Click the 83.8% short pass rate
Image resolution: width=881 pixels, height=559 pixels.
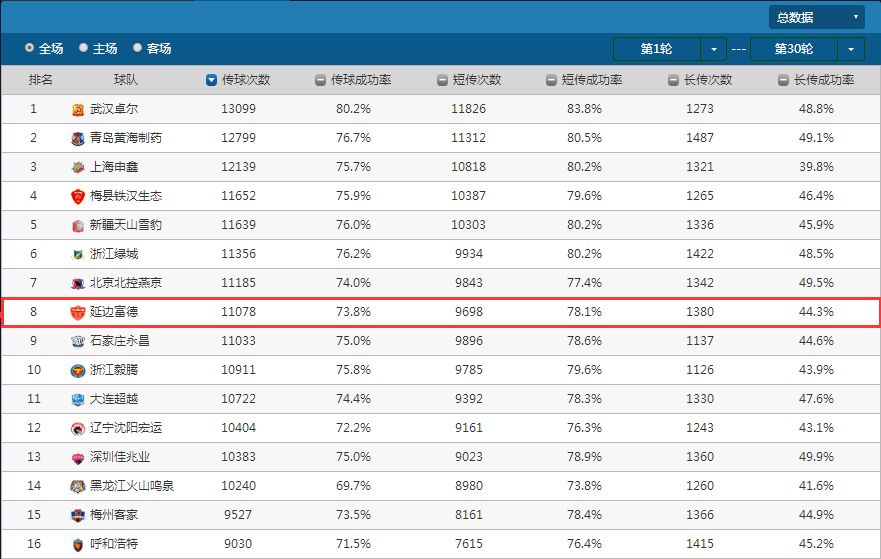584,109
